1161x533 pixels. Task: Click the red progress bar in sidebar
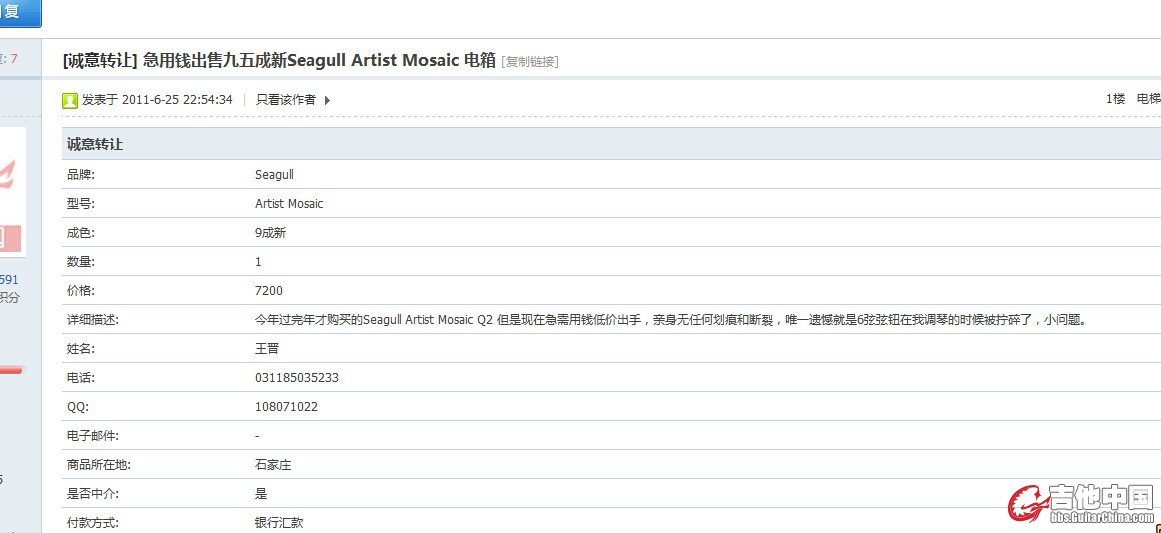pos(11,370)
